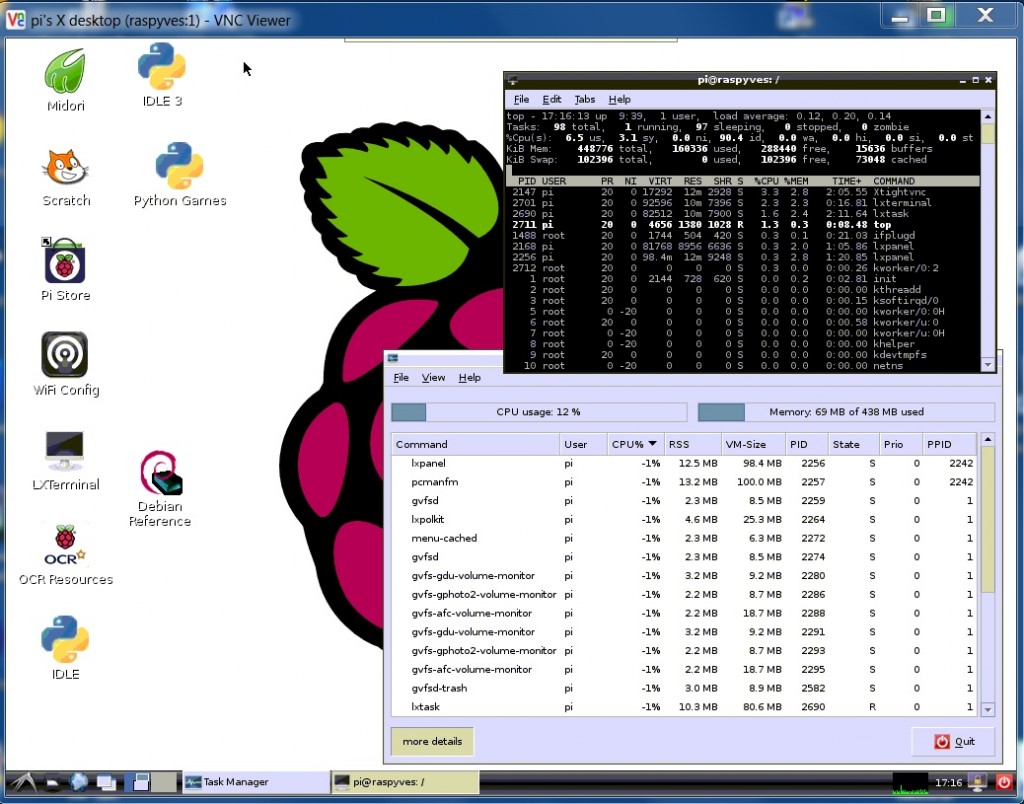Screen dimensions: 1024x804
Task: Sort processes by CPU% column header
Action: 634,444
